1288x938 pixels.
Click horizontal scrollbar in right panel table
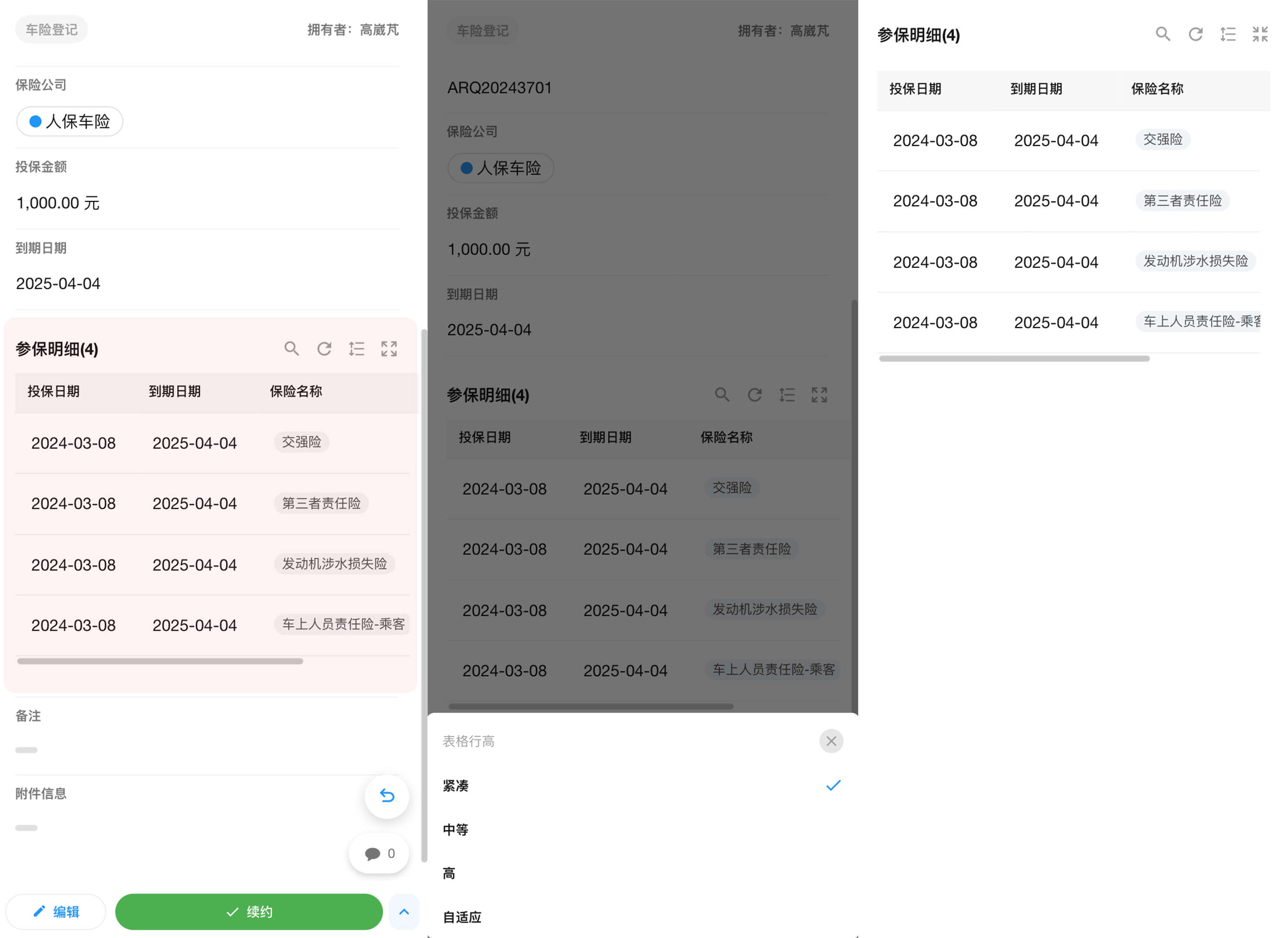[1014, 359]
